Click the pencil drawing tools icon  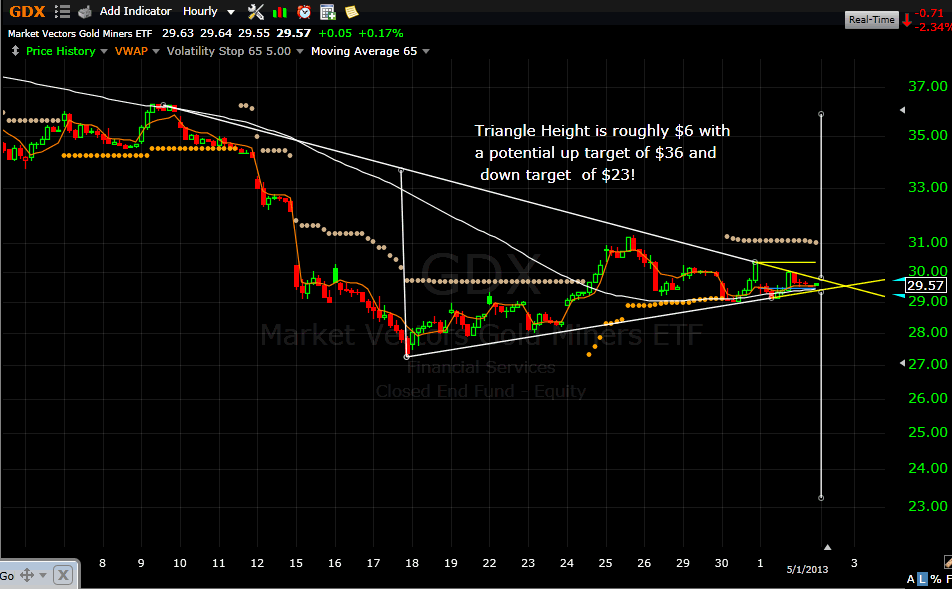click(948, 562)
